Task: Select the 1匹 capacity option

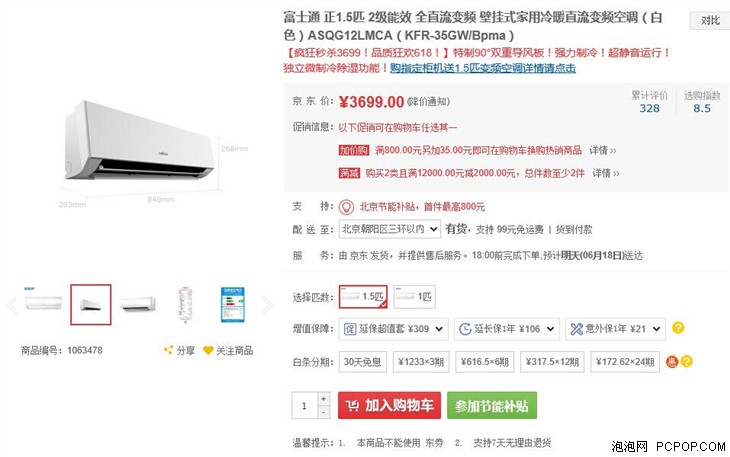Action: click(x=414, y=297)
